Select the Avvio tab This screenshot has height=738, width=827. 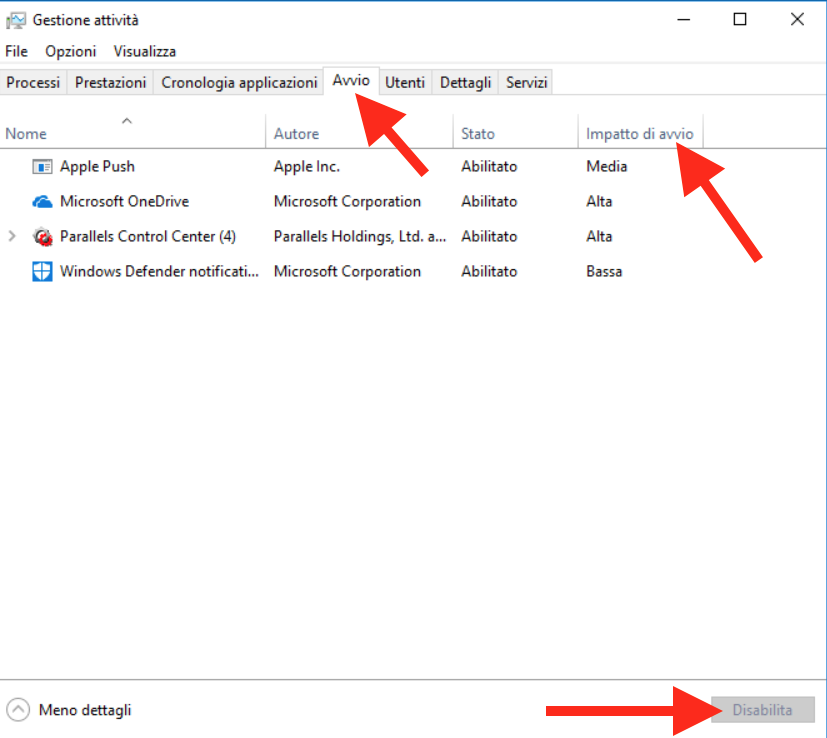click(x=351, y=81)
